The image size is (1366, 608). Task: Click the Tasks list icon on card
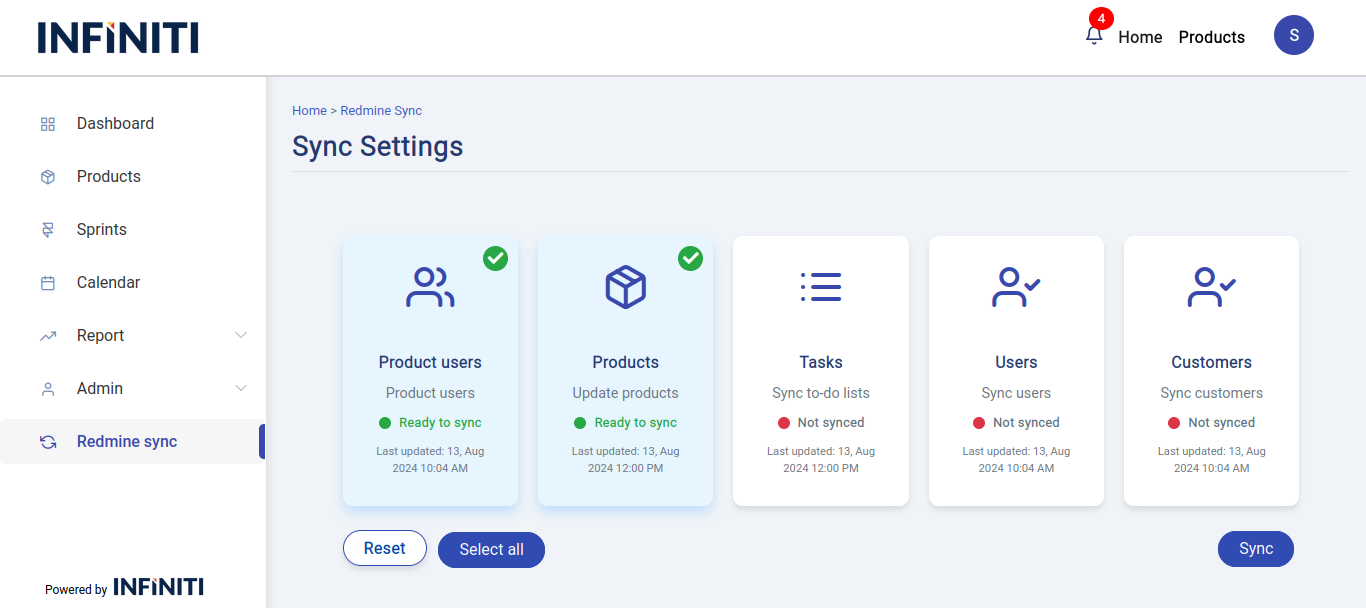pyautogui.click(x=820, y=287)
